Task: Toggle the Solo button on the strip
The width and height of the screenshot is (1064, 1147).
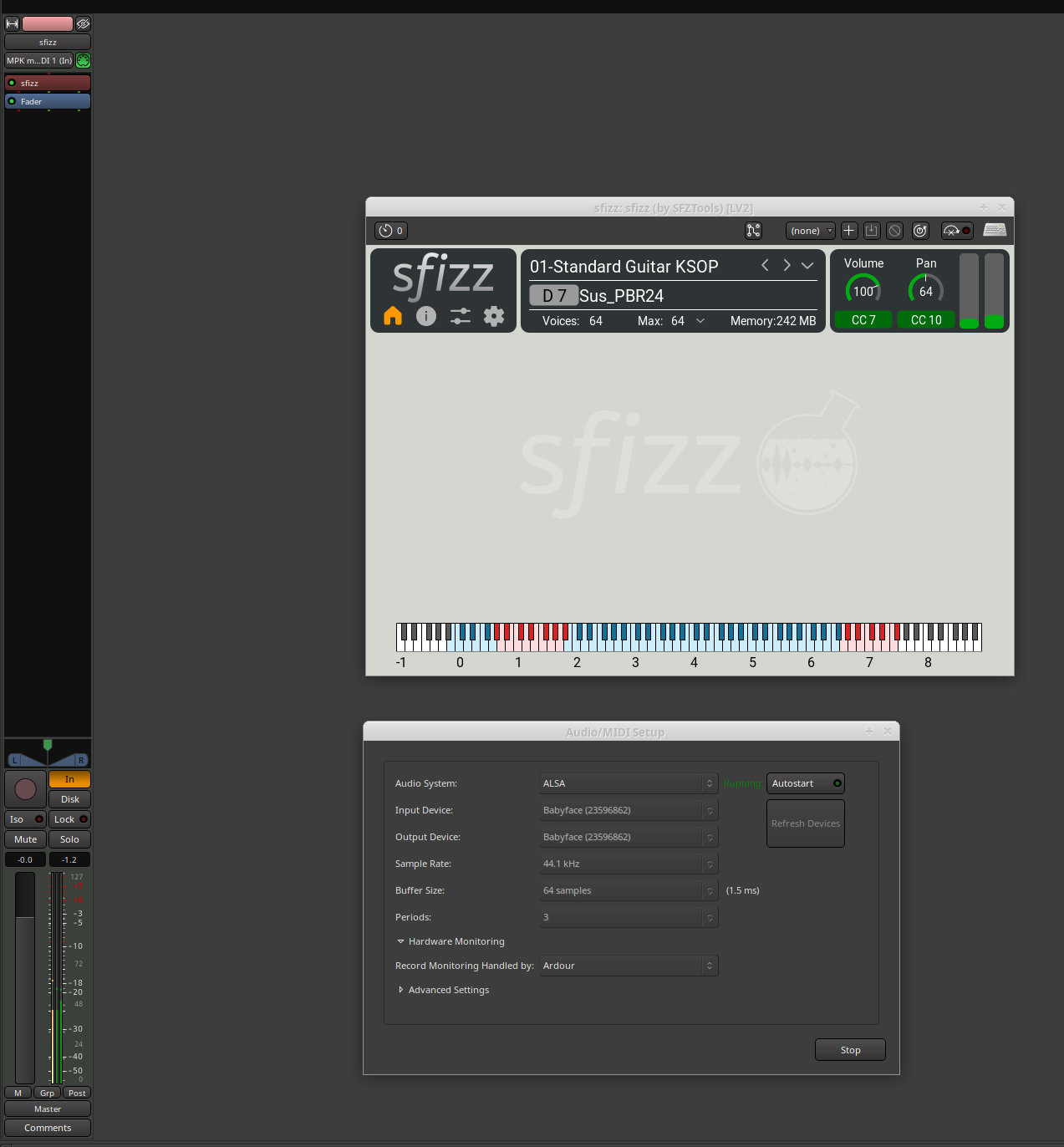Action: click(69, 839)
